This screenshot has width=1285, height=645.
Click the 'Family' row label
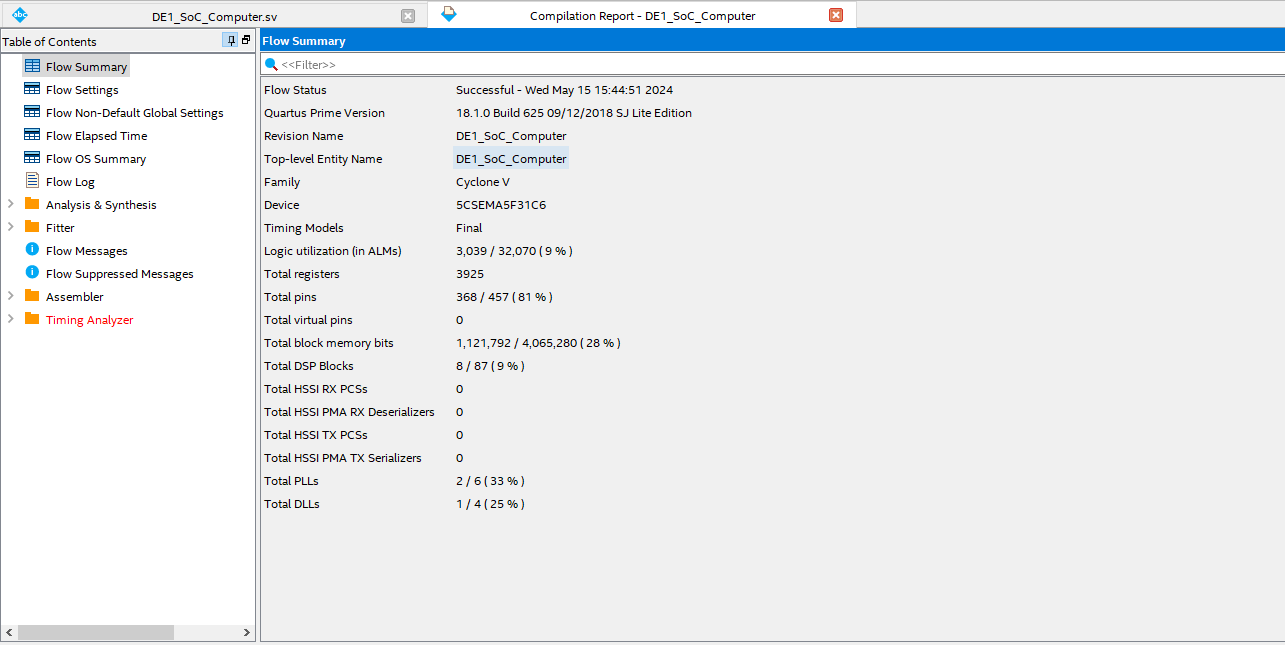(282, 182)
